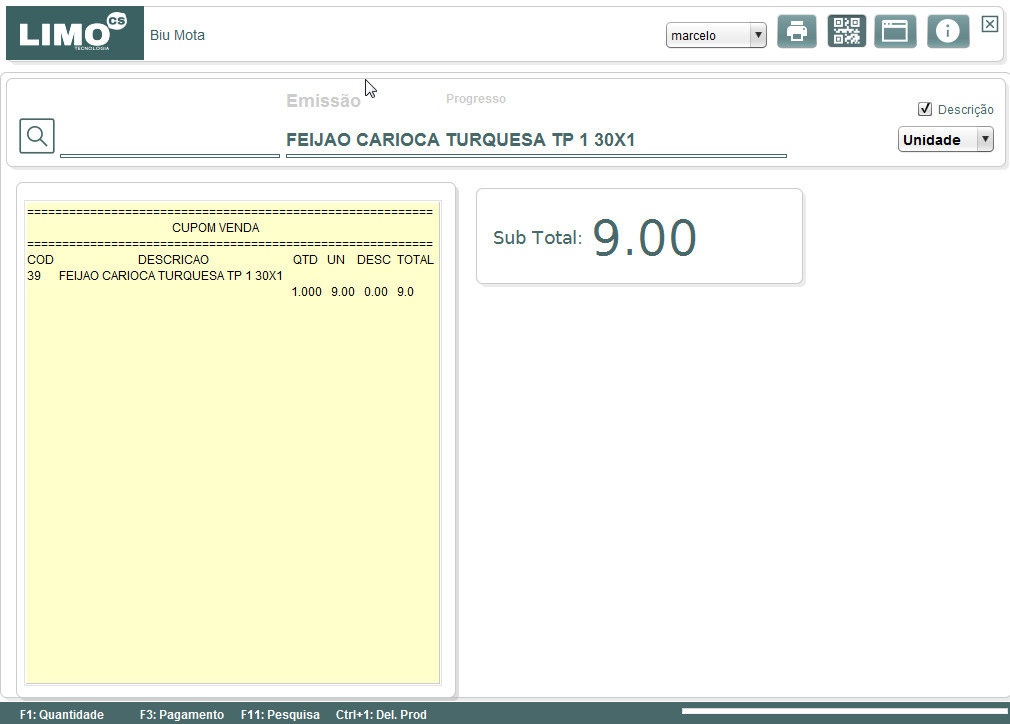
Task: Click the printer icon in header
Action: (x=797, y=31)
